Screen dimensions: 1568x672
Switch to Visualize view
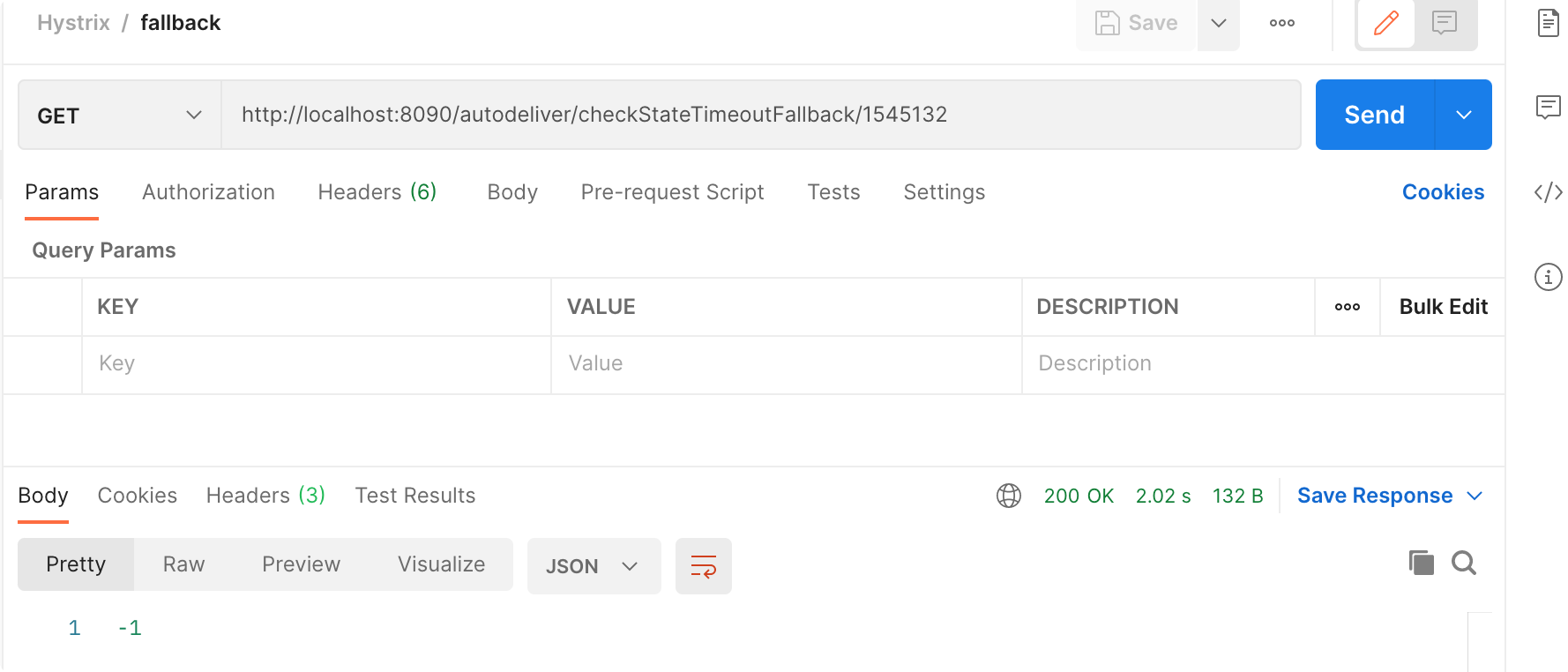click(441, 564)
